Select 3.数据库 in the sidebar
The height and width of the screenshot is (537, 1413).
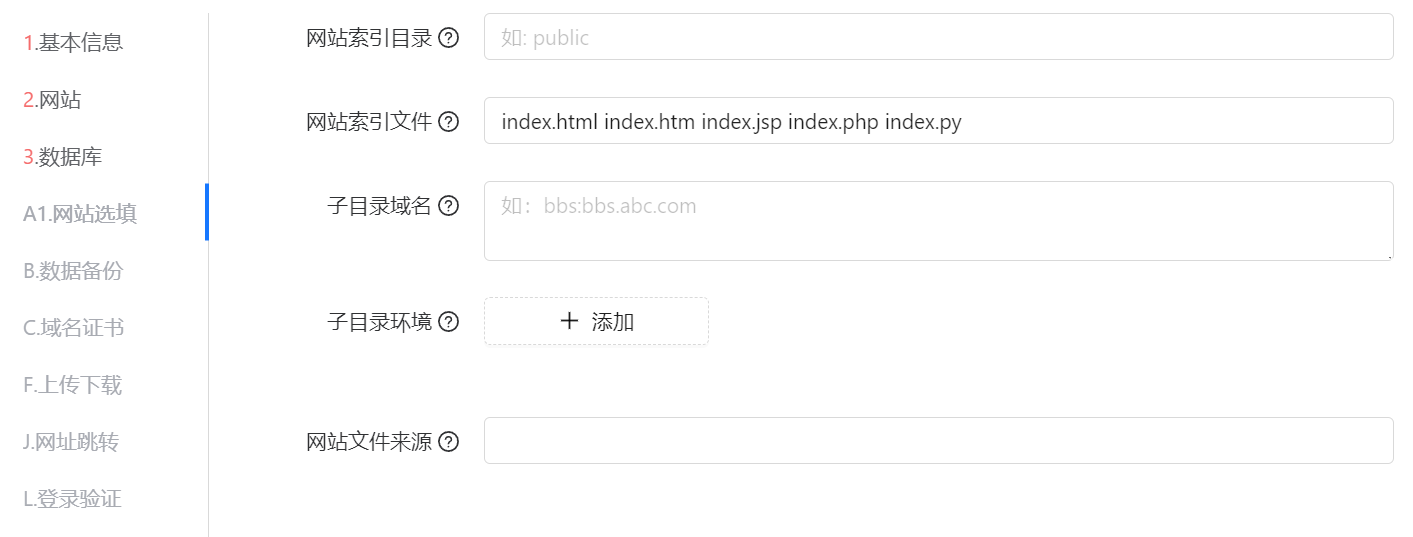click(63, 157)
